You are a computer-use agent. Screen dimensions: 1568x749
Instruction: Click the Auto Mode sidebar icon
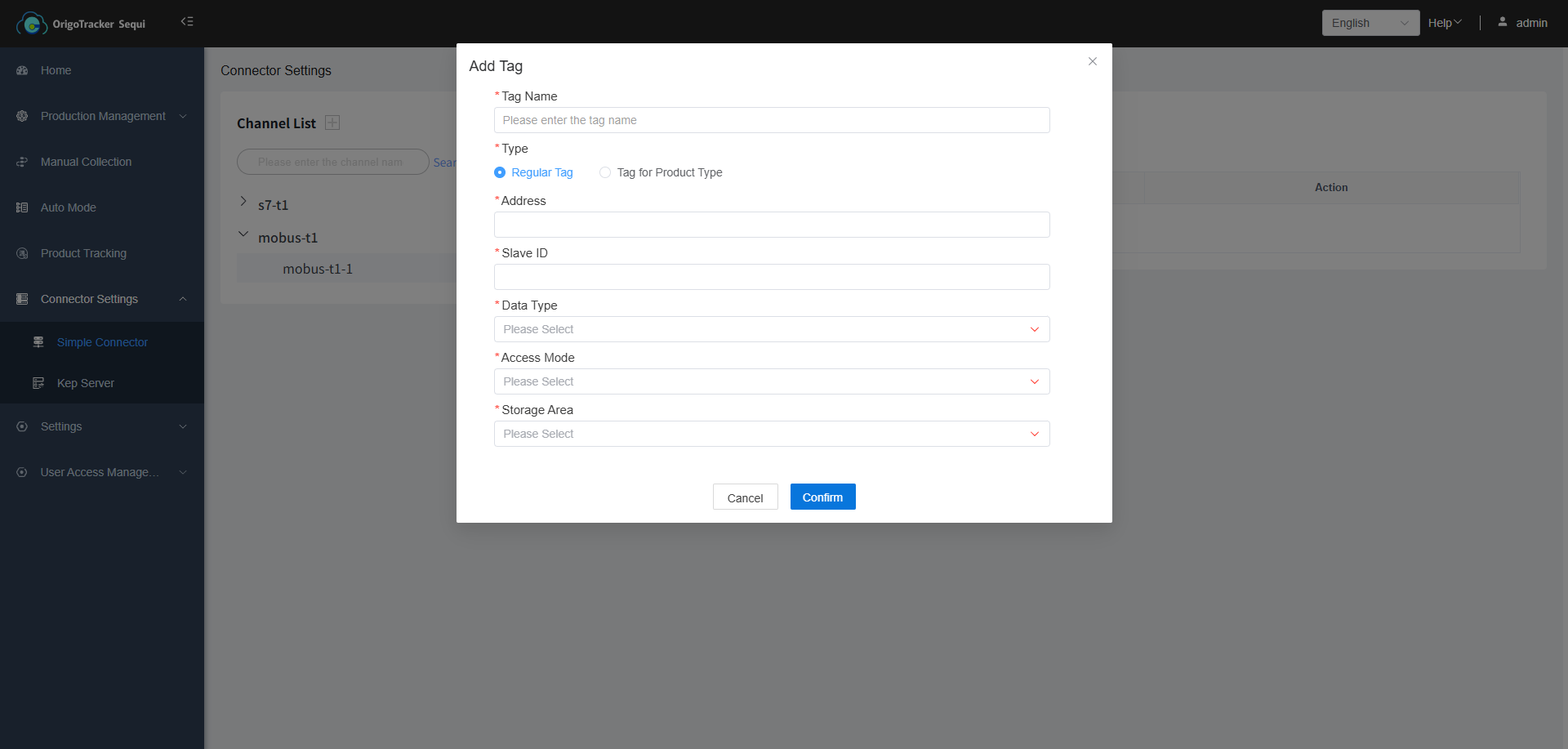pos(22,207)
